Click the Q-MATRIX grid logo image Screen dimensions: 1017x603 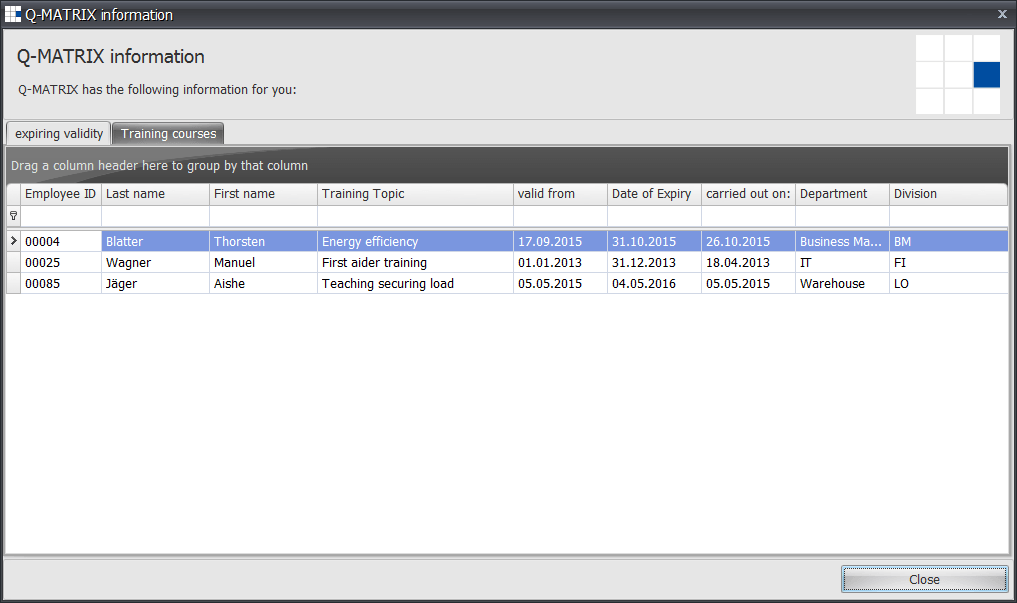pyautogui.click(x=957, y=74)
